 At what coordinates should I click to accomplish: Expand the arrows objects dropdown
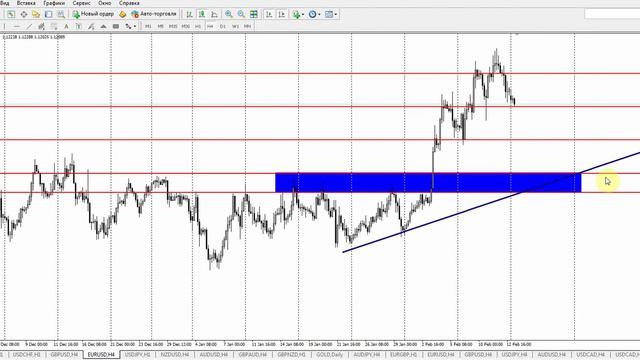[135, 26]
